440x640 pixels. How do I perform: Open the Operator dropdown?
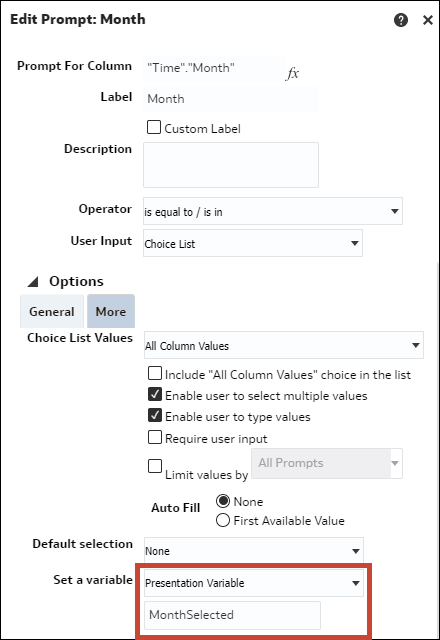[x=273, y=211]
